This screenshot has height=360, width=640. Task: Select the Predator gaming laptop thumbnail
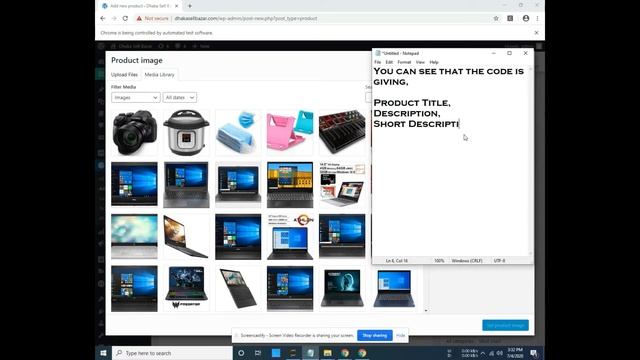click(x=186, y=289)
